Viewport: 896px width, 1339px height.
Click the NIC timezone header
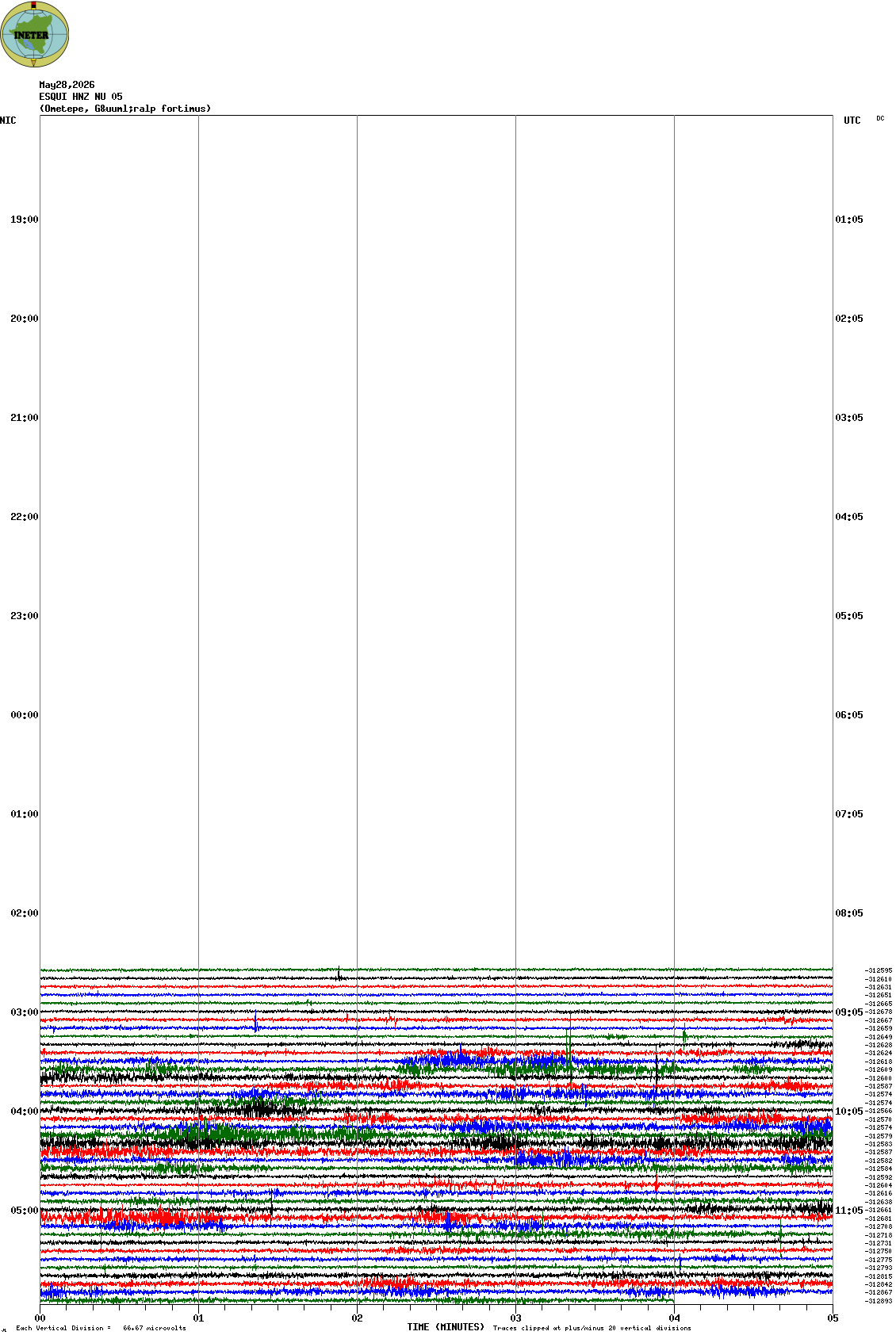click(x=8, y=121)
